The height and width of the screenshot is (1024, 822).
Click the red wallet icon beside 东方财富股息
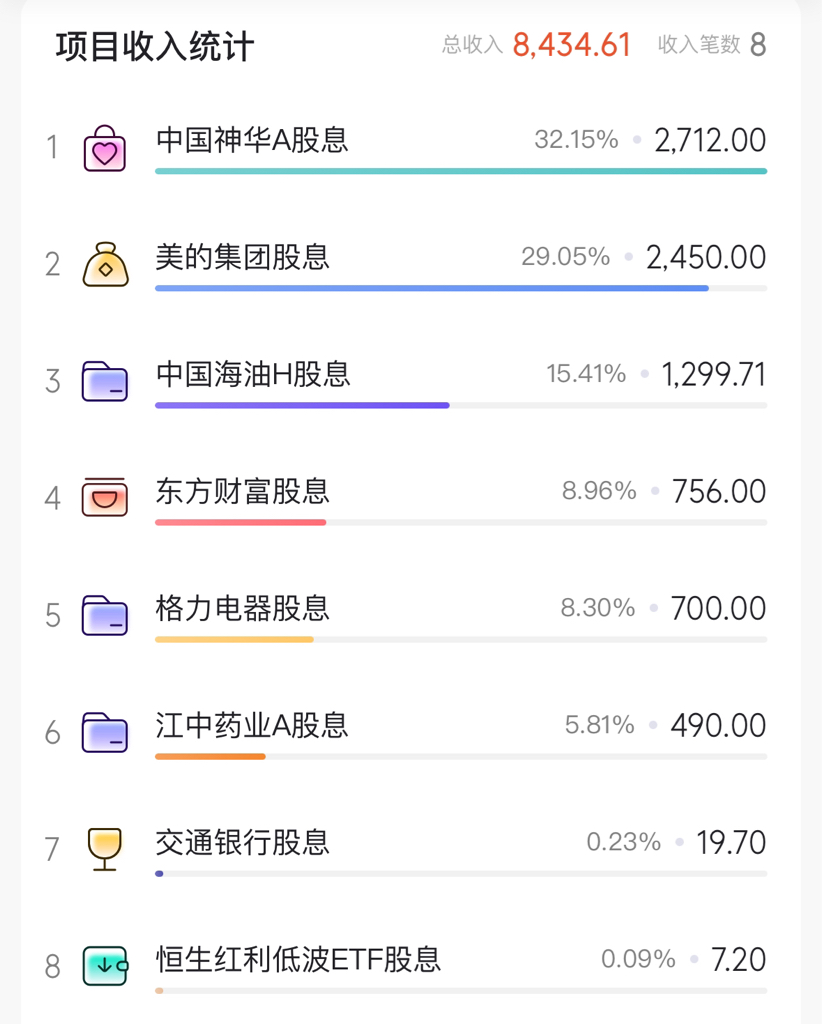104,497
